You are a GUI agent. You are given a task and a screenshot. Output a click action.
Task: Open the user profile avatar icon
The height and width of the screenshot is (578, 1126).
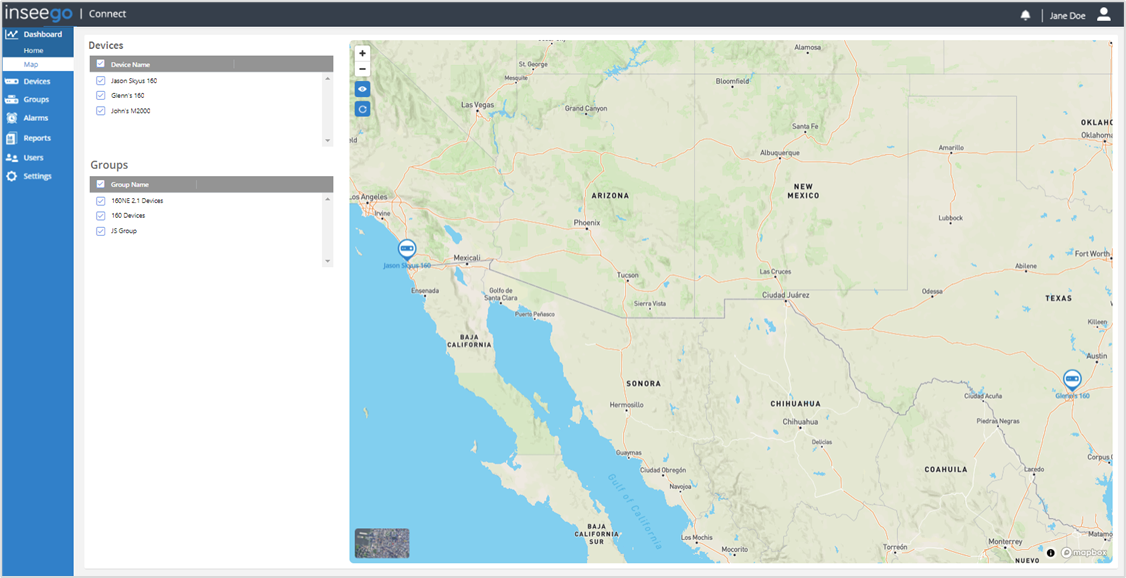(1104, 15)
